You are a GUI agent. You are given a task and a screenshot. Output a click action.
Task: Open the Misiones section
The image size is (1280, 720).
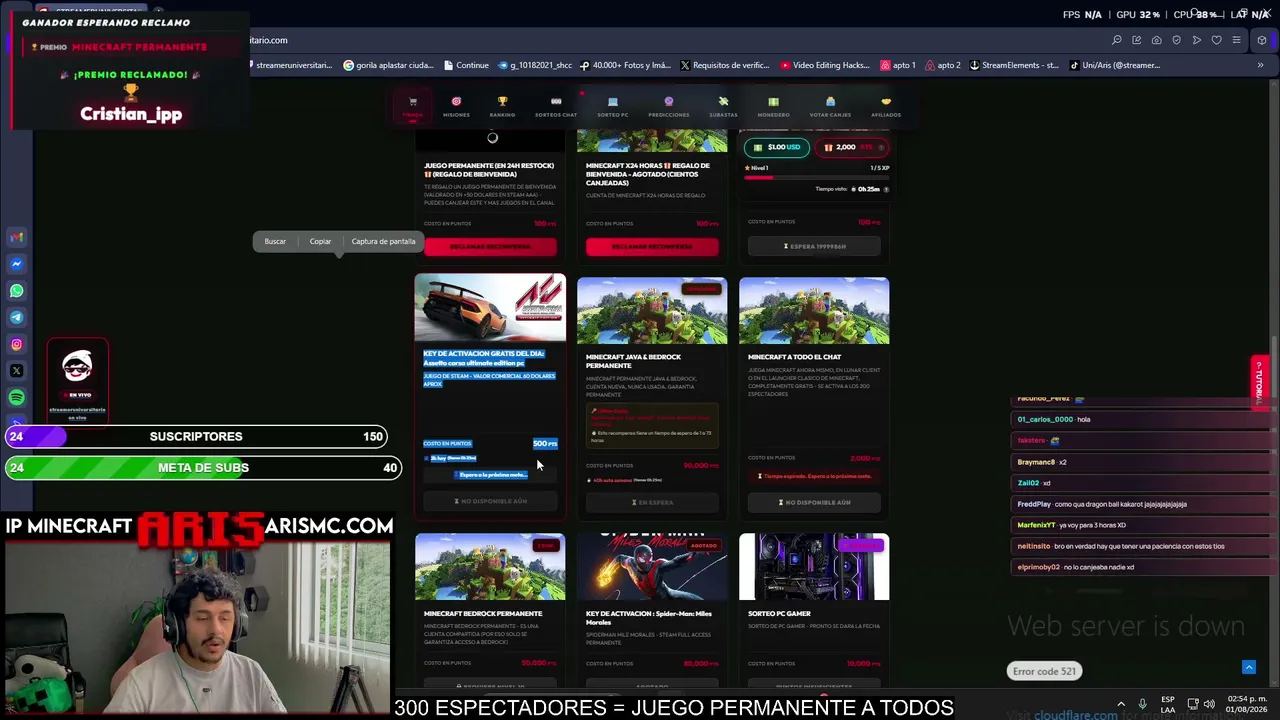coord(456,106)
